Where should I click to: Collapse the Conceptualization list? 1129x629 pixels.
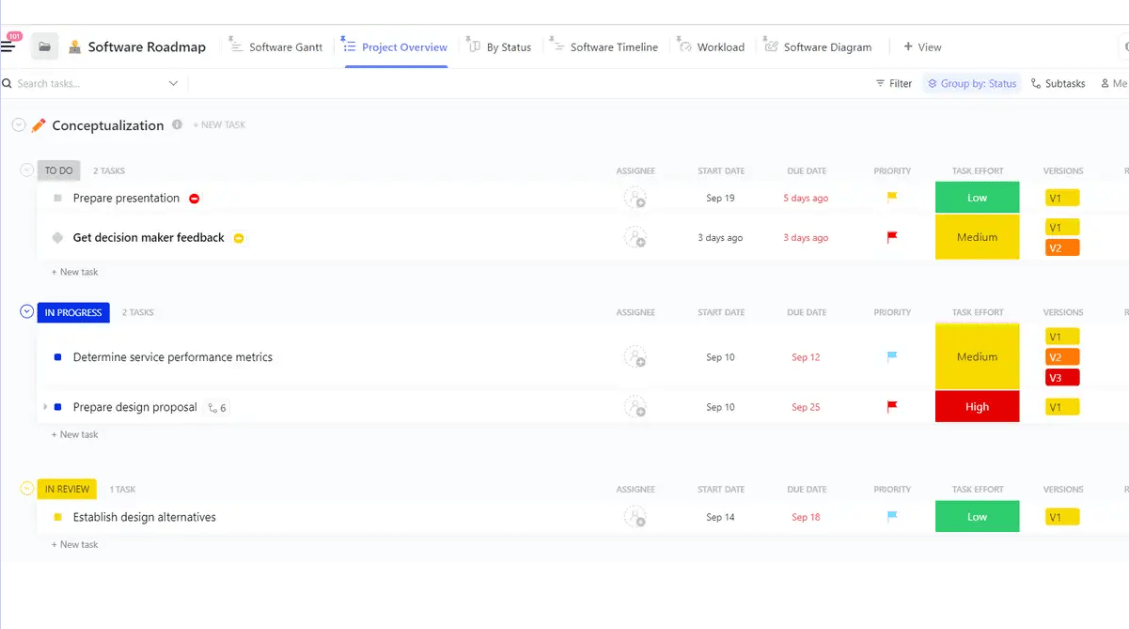click(x=19, y=125)
